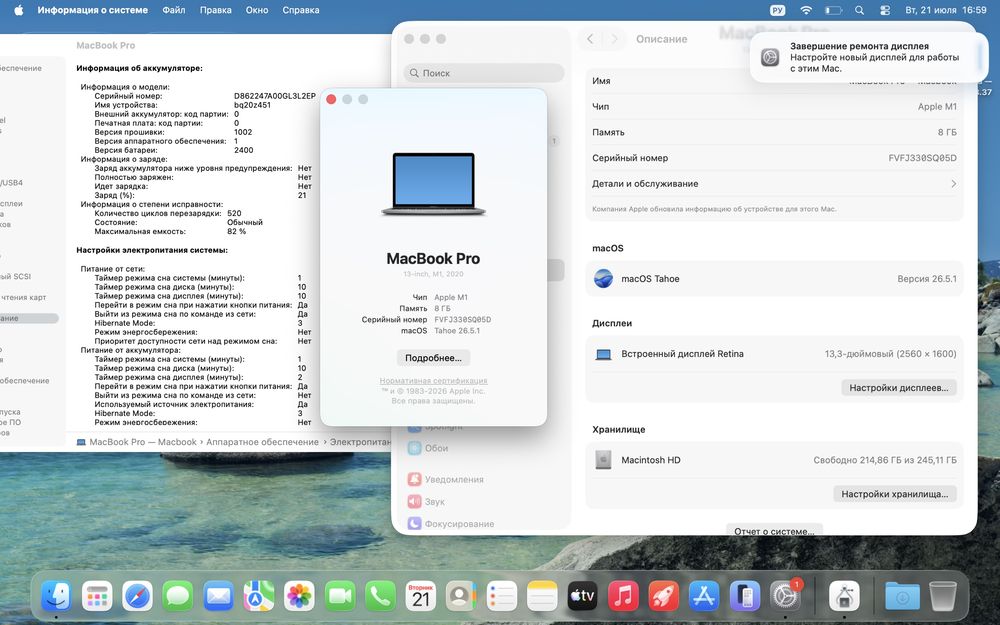The height and width of the screenshot is (625, 1000).
Task: Click the Подробнее... button
Action: [x=433, y=358]
